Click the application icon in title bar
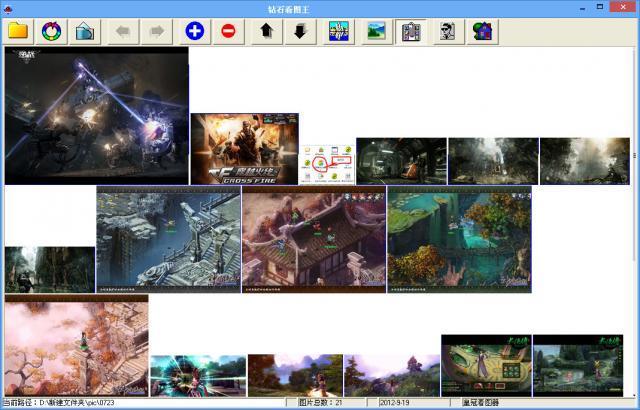Viewport: 640px width, 410px height. click(x=8, y=8)
